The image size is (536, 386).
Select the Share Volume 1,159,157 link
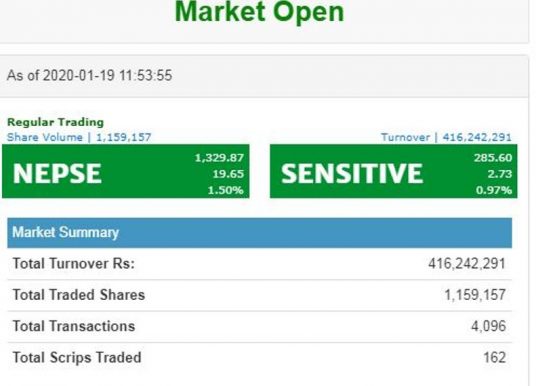(79, 137)
